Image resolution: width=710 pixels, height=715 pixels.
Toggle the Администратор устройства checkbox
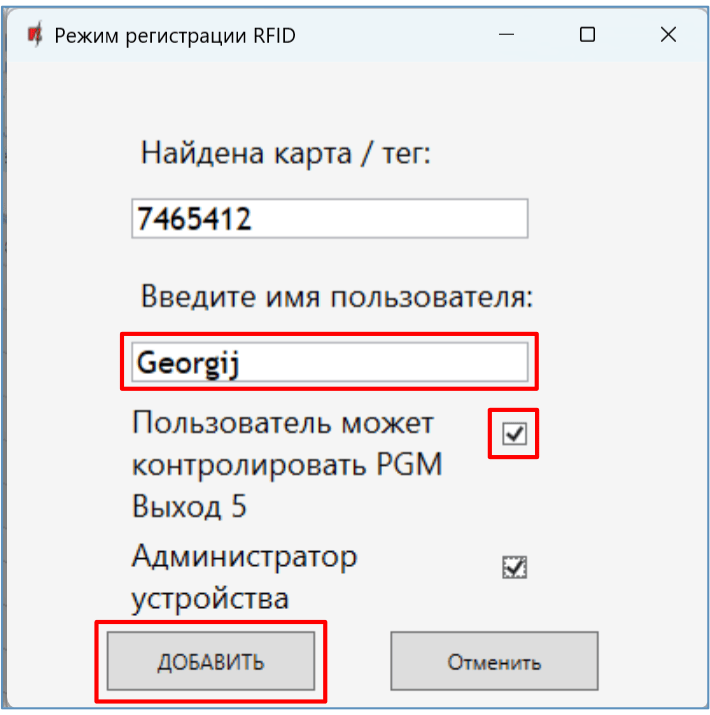pyautogui.click(x=514, y=568)
